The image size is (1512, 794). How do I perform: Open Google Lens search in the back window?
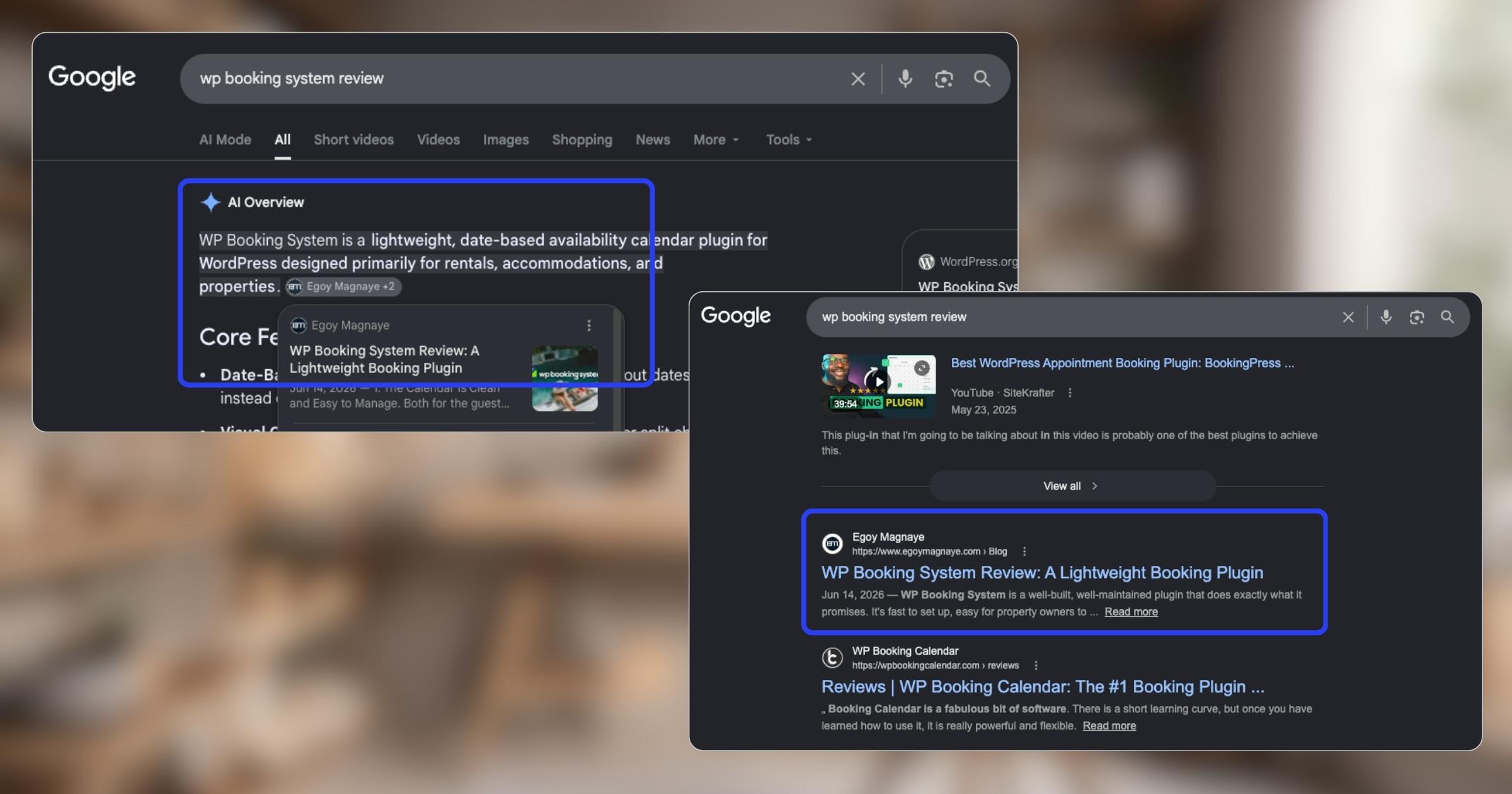(943, 79)
